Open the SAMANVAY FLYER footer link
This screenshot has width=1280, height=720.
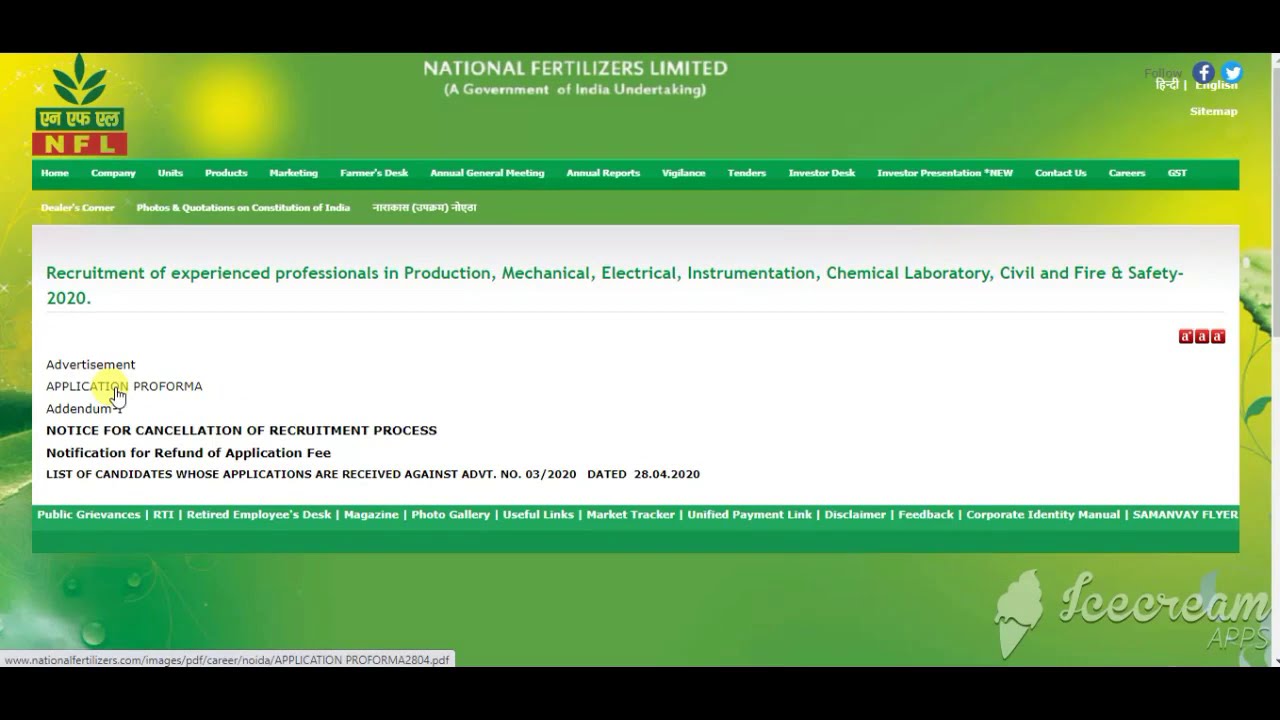coord(1185,515)
